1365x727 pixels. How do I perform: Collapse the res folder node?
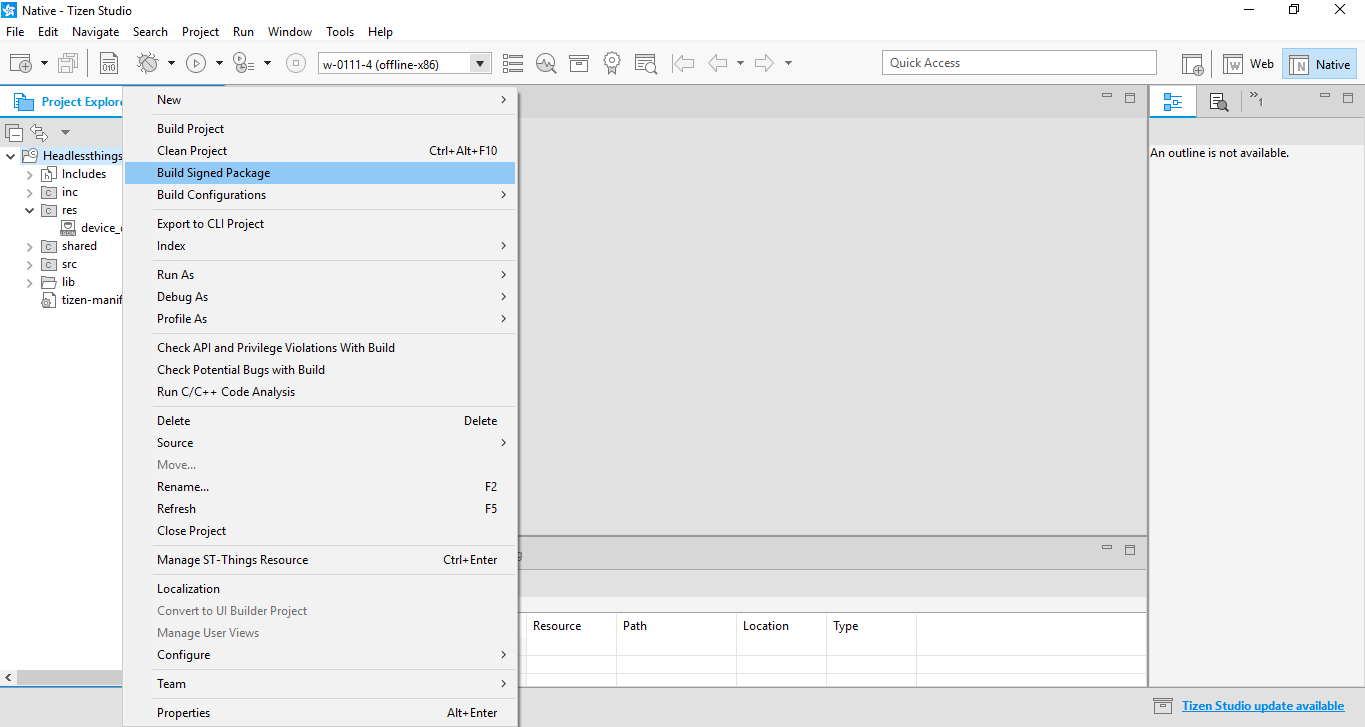(30, 210)
